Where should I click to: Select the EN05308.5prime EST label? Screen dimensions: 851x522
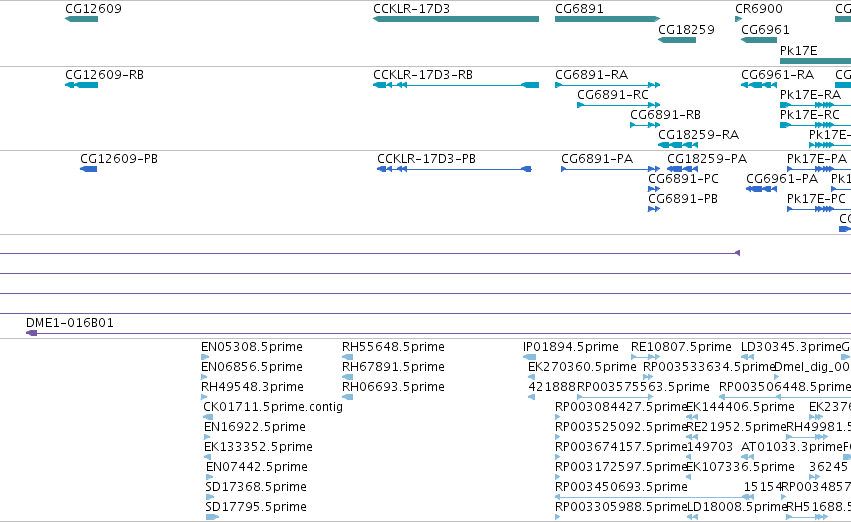click(x=252, y=347)
